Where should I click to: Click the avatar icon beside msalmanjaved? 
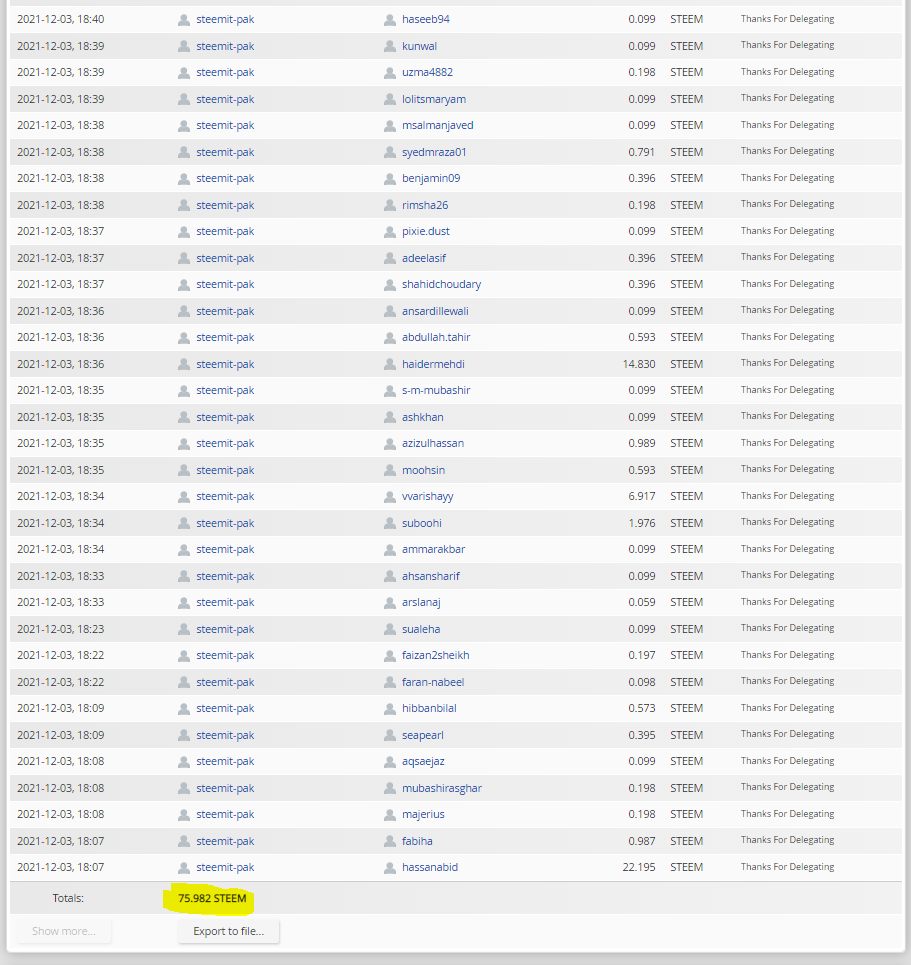pyautogui.click(x=390, y=126)
